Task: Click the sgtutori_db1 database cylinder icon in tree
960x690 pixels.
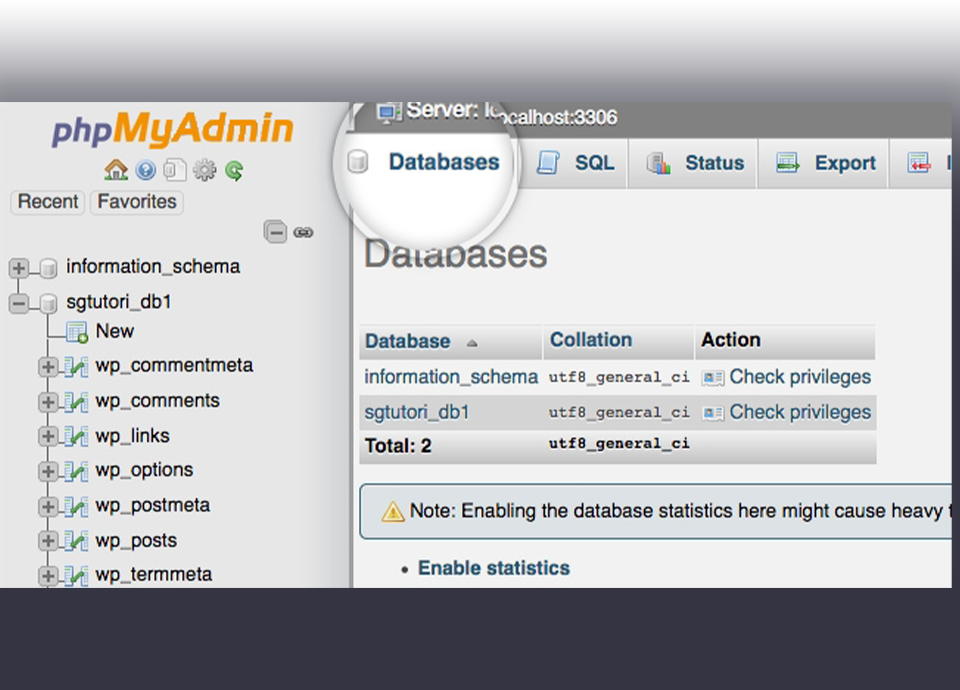Action: tap(48, 303)
